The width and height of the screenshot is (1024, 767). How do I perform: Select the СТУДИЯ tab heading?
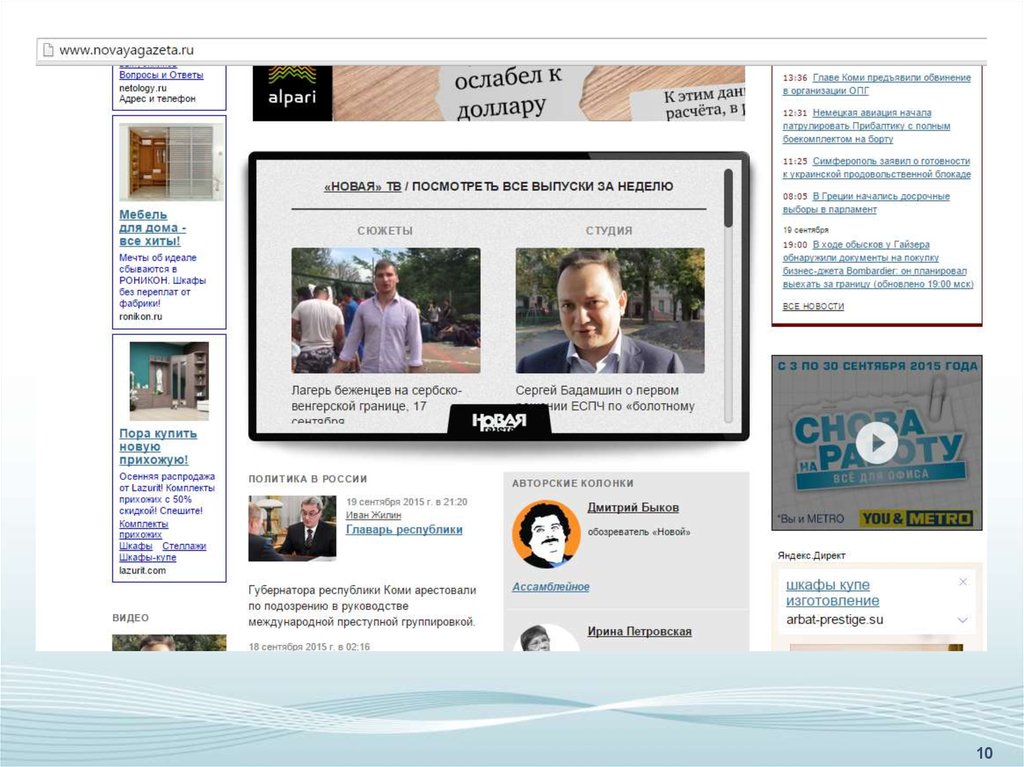609,231
